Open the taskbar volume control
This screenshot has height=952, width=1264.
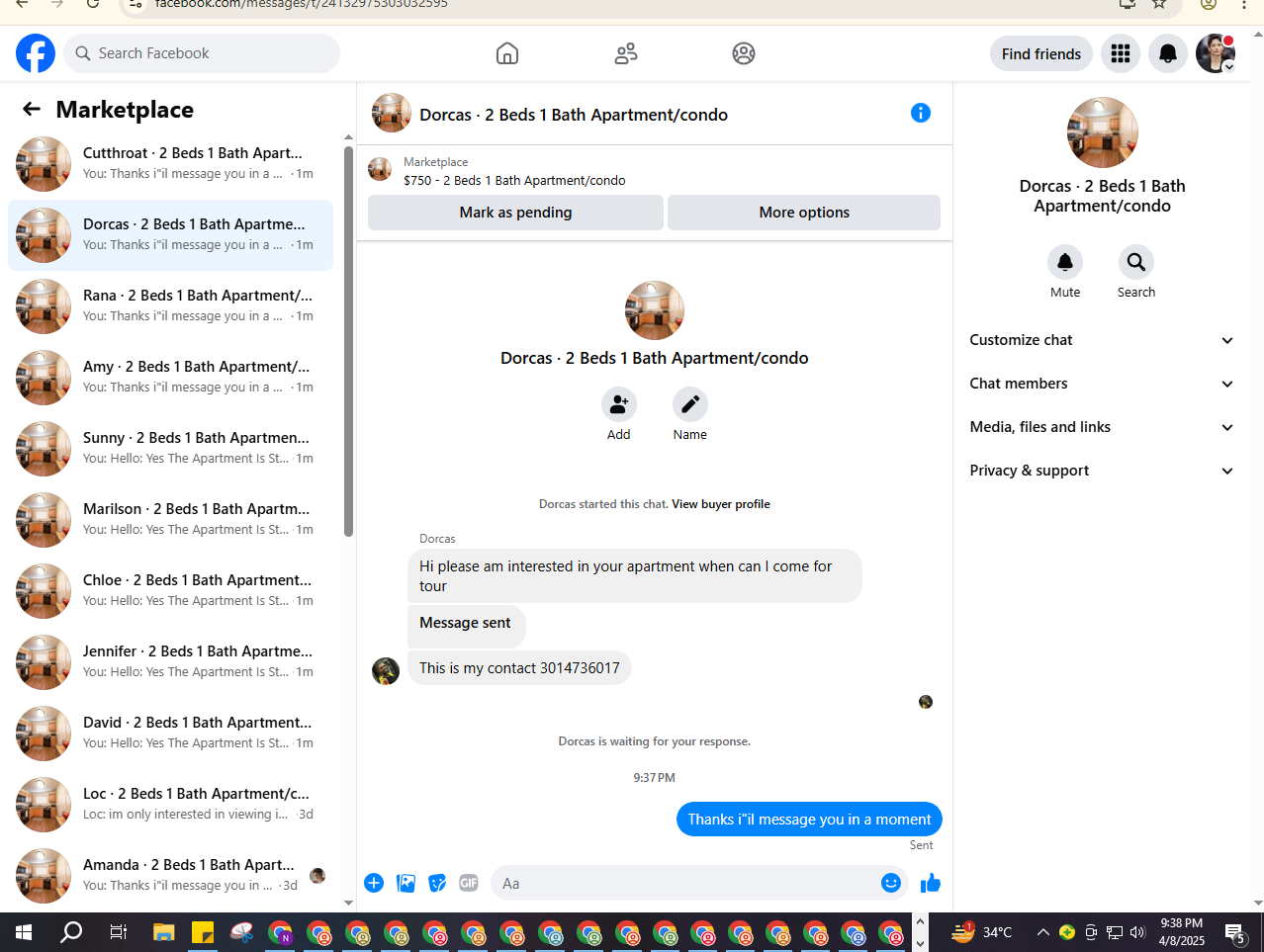click(1137, 931)
